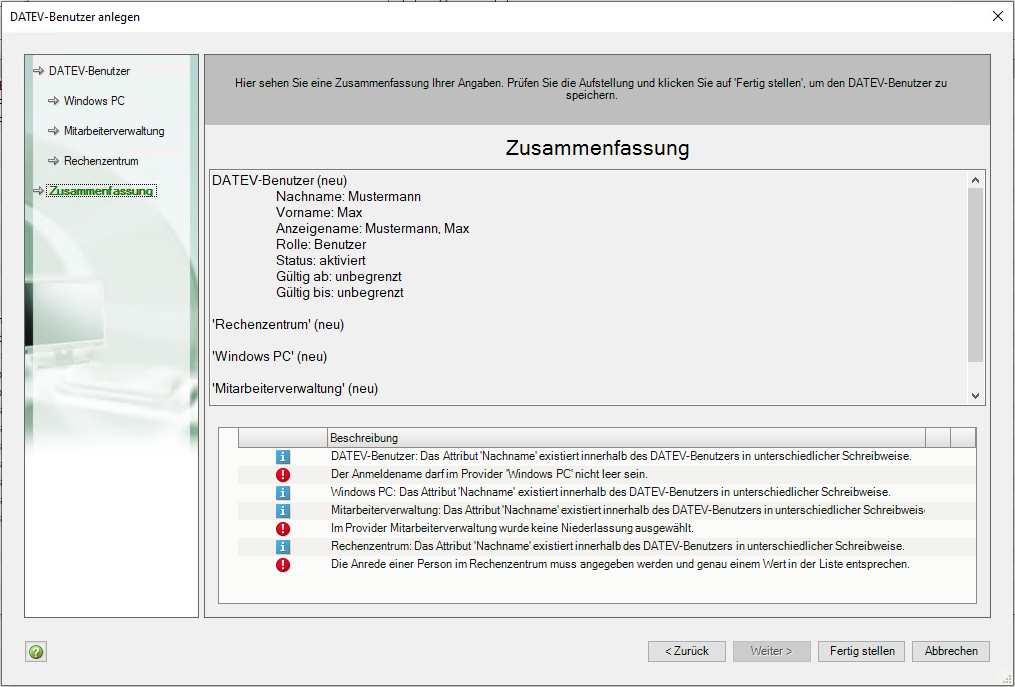Go to DATEV-Benutzer wizard step
The width and height of the screenshot is (1015, 687).
(x=89, y=71)
